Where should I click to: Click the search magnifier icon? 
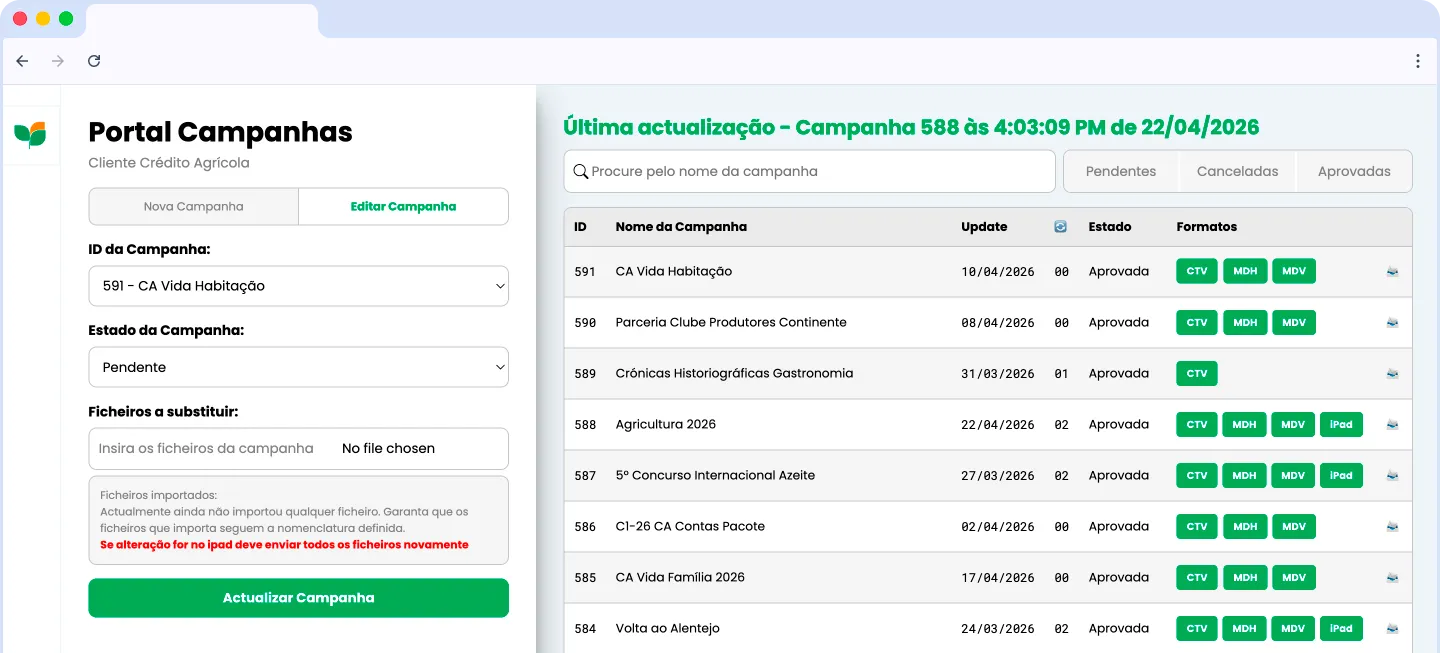click(x=580, y=172)
